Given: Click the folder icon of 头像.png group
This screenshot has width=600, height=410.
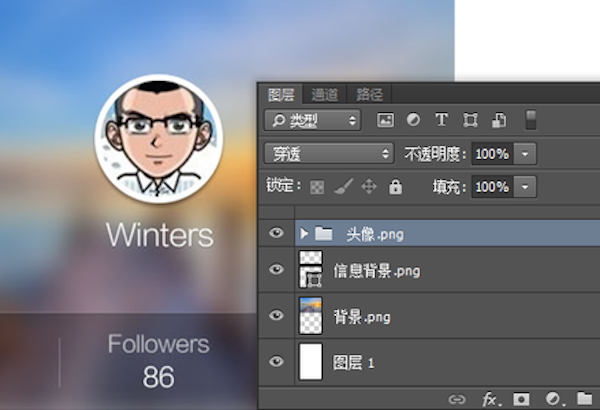Looking at the screenshot, I should pos(324,234).
